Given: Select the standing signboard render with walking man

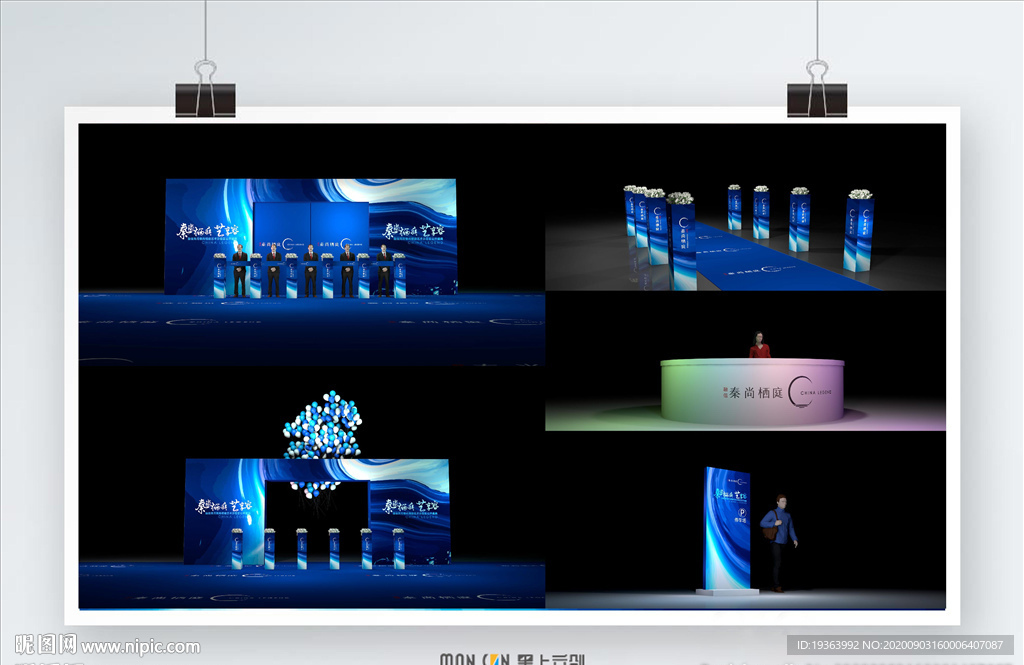Looking at the screenshot, I should tap(745, 520).
